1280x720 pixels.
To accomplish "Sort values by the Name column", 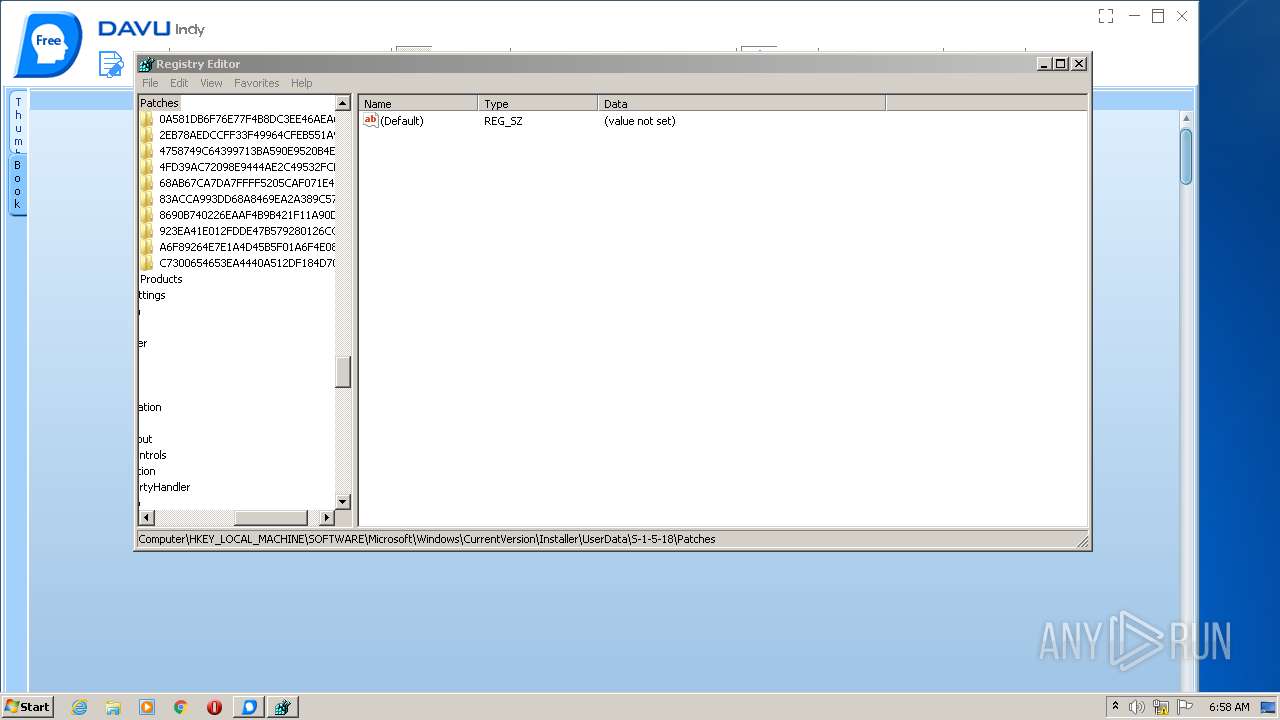I will click(x=418, y=104).
